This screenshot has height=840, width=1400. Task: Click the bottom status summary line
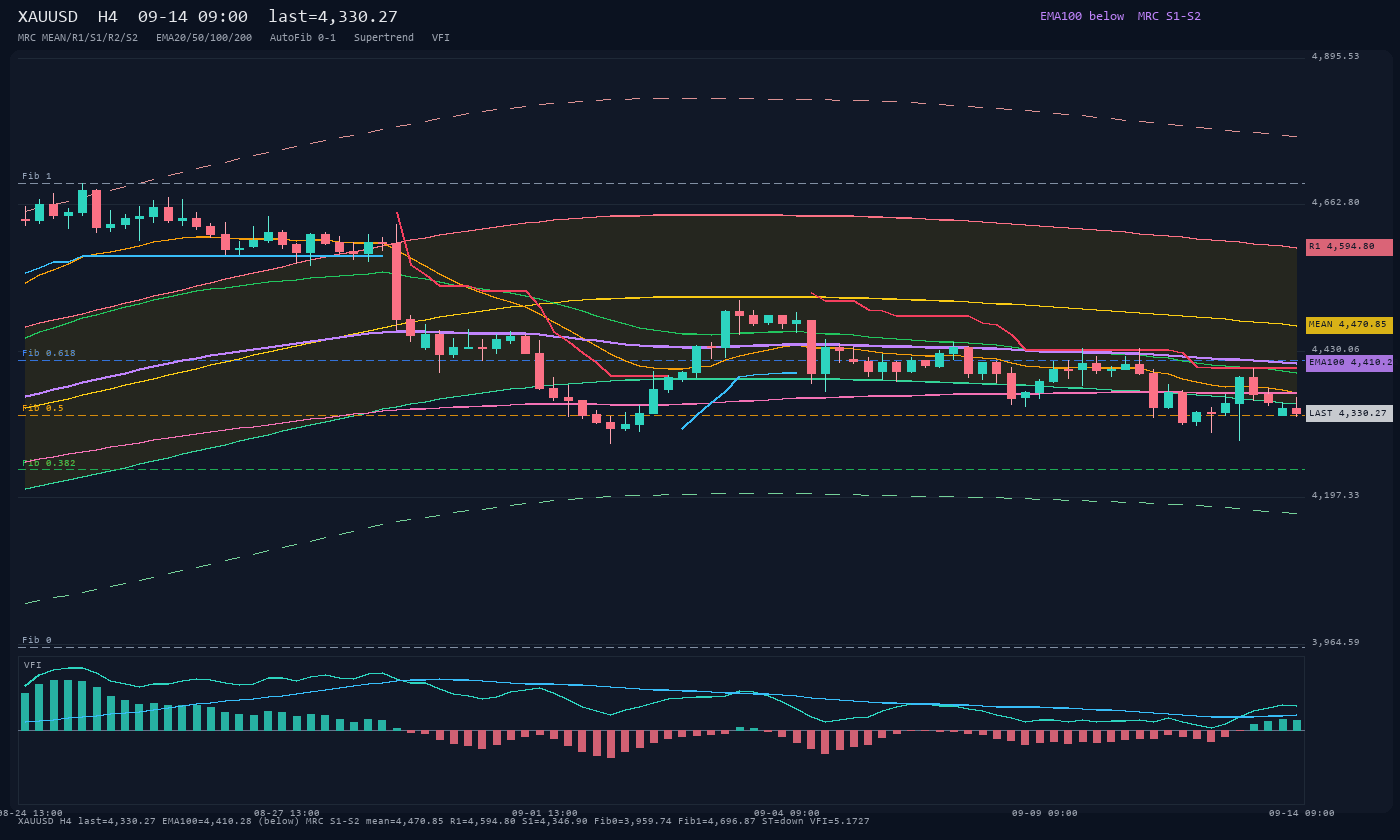pos(444,821)
